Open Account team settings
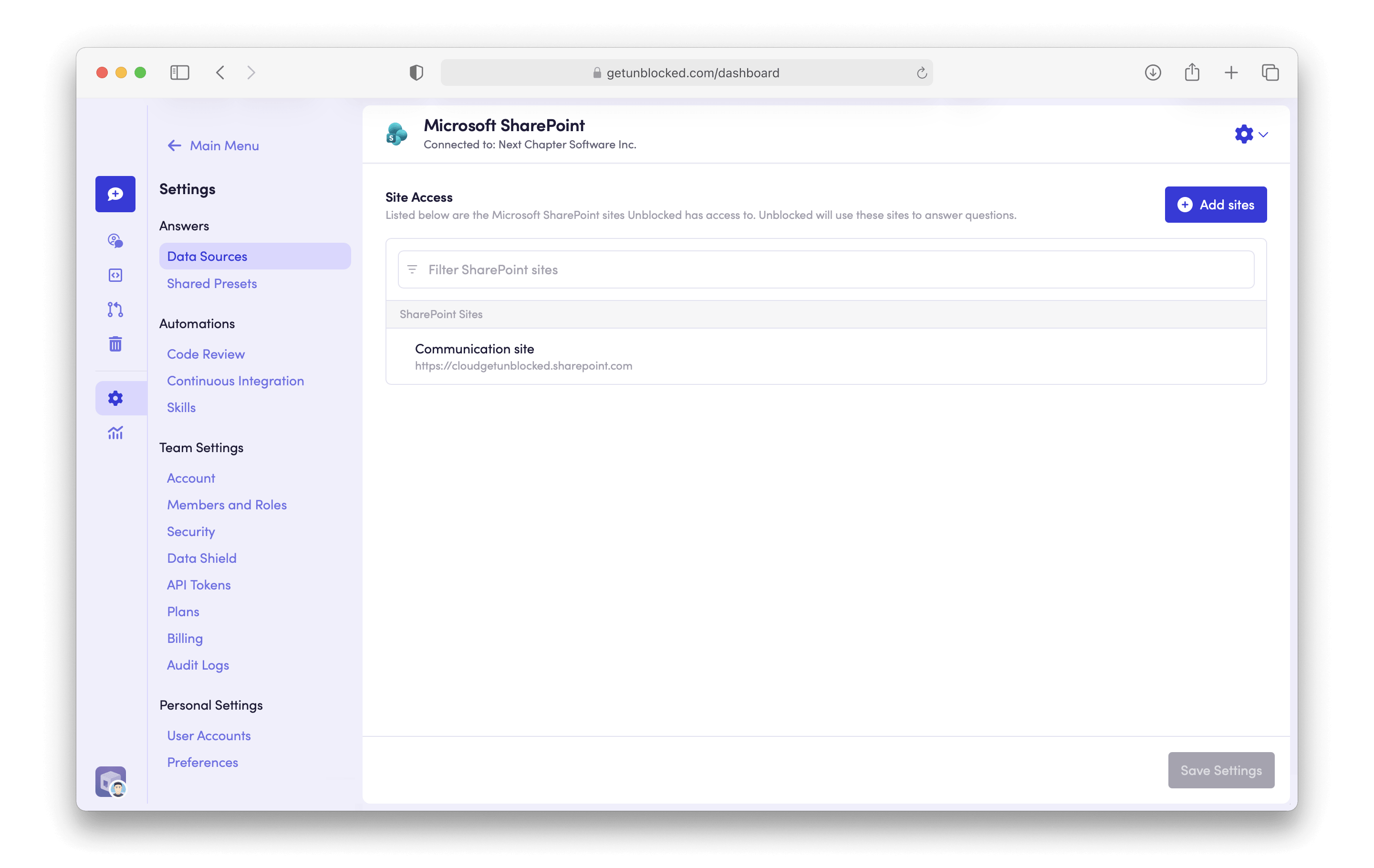1374x868 pixels. (190, 478)
